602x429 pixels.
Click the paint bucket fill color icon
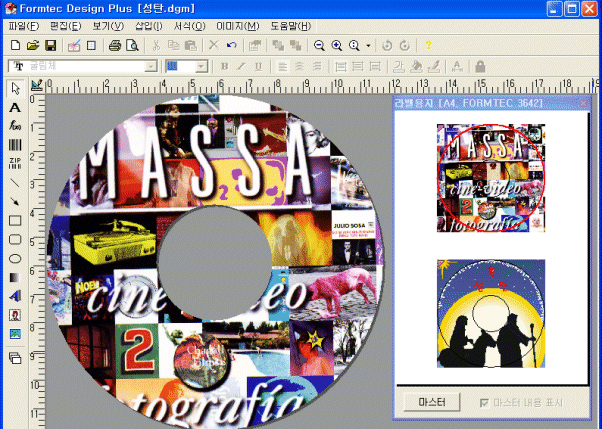point(416,66)
